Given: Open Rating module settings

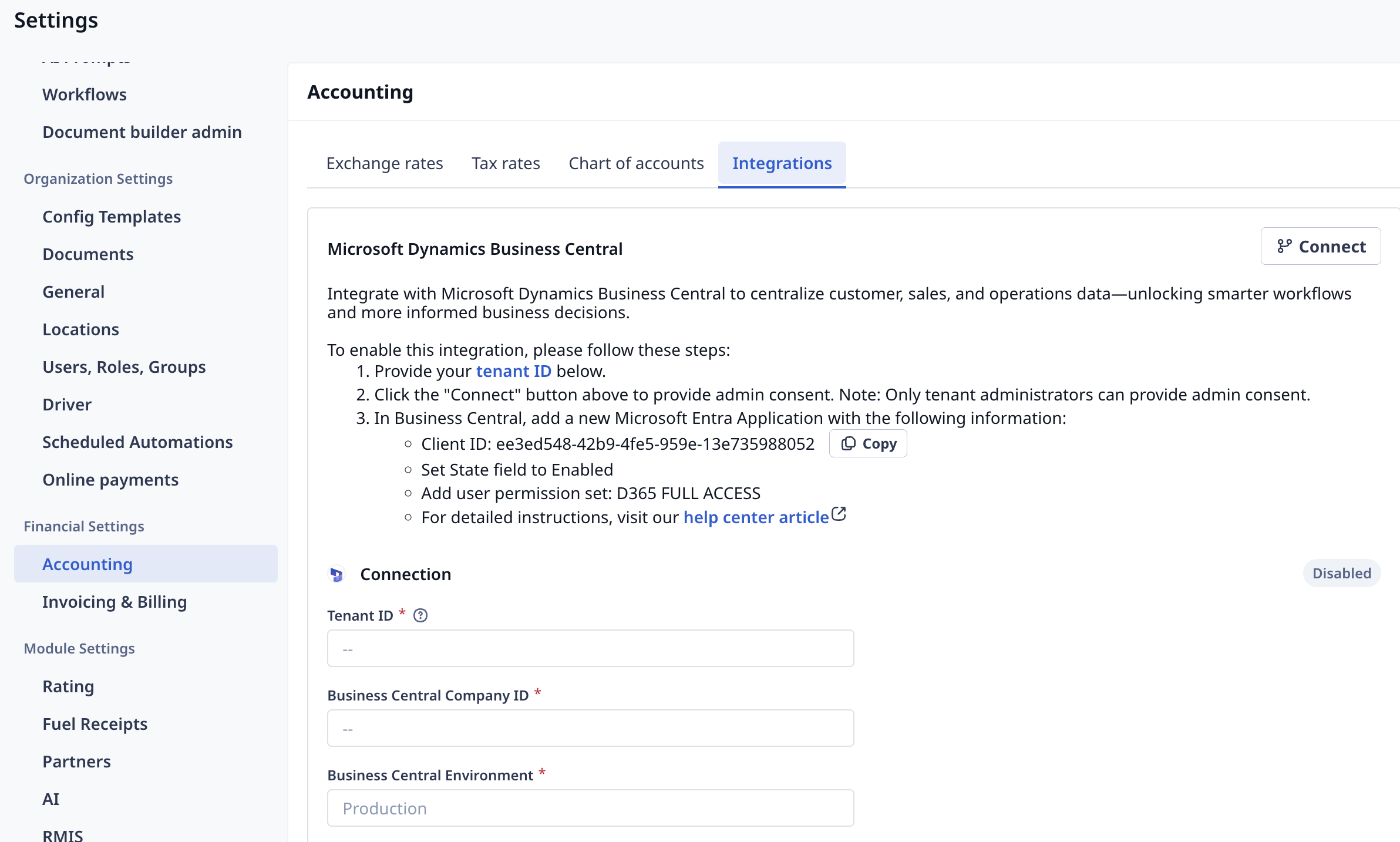Looking at the screenshot, I should [68, 686].
